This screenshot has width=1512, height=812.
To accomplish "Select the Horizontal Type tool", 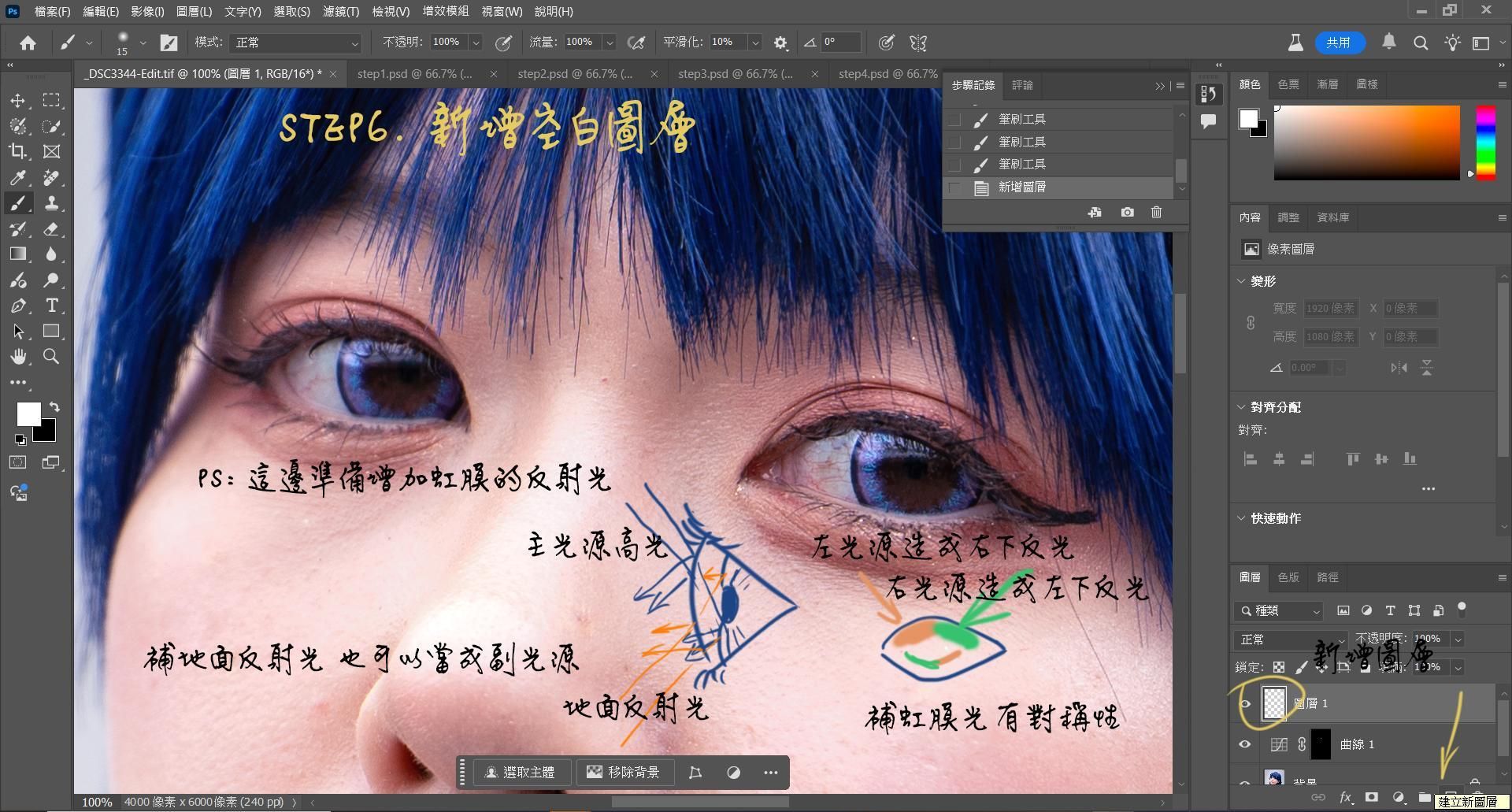I will click(x=51, y=306).
